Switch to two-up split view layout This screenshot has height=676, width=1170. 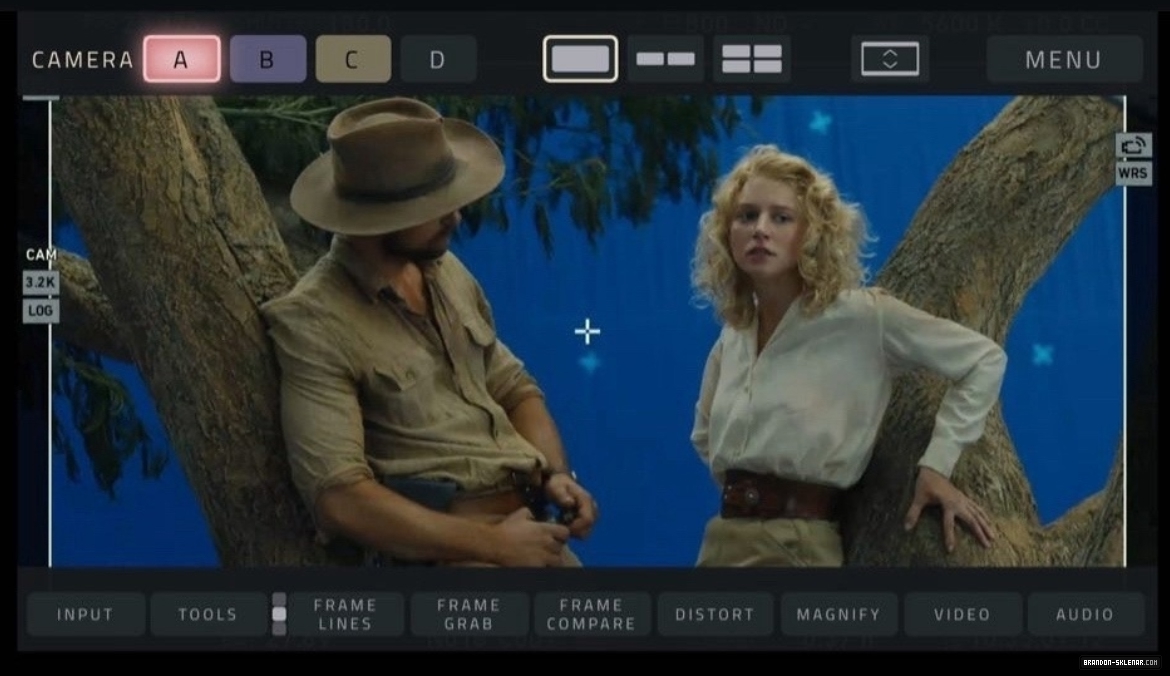[x=666, y=59]
